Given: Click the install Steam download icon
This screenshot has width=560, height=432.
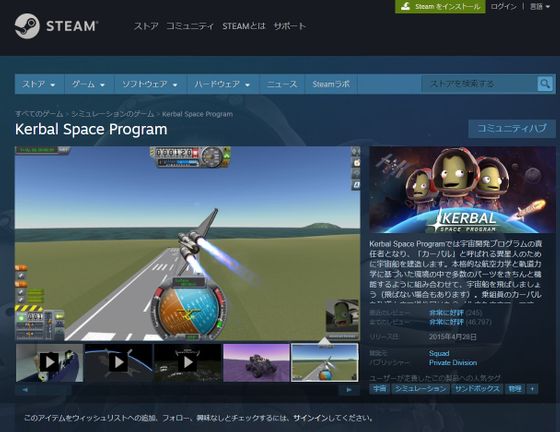Looking at the screenshot, I should [x=405, y=6].
